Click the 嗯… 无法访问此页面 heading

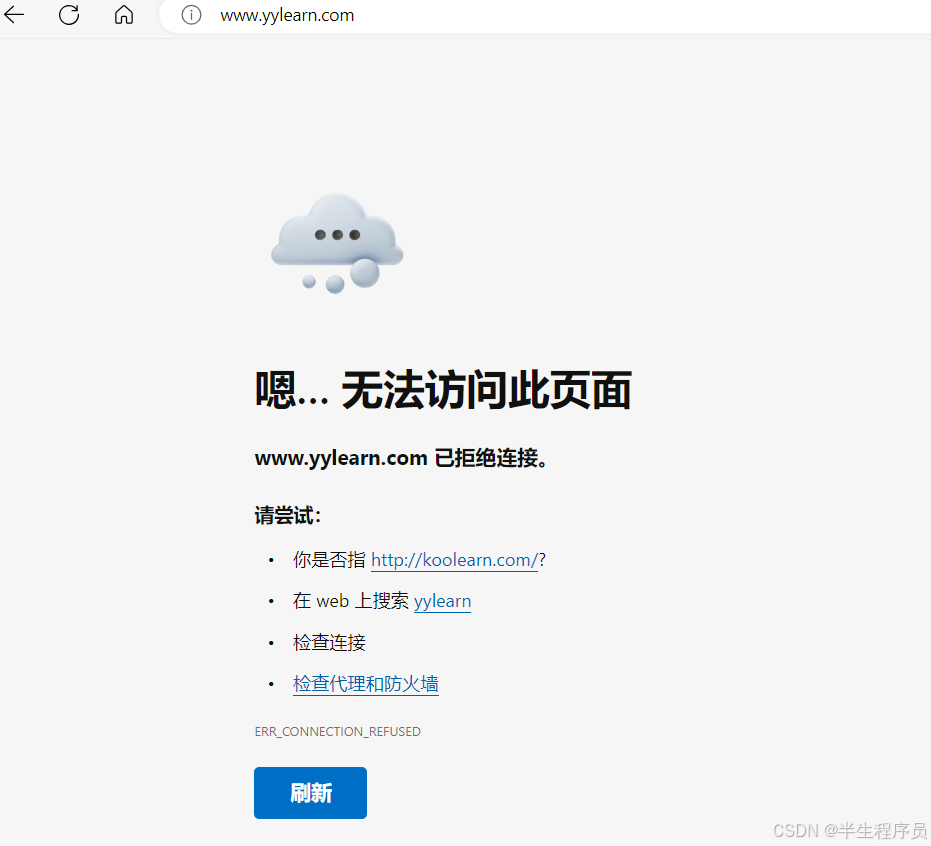[443, 390]
